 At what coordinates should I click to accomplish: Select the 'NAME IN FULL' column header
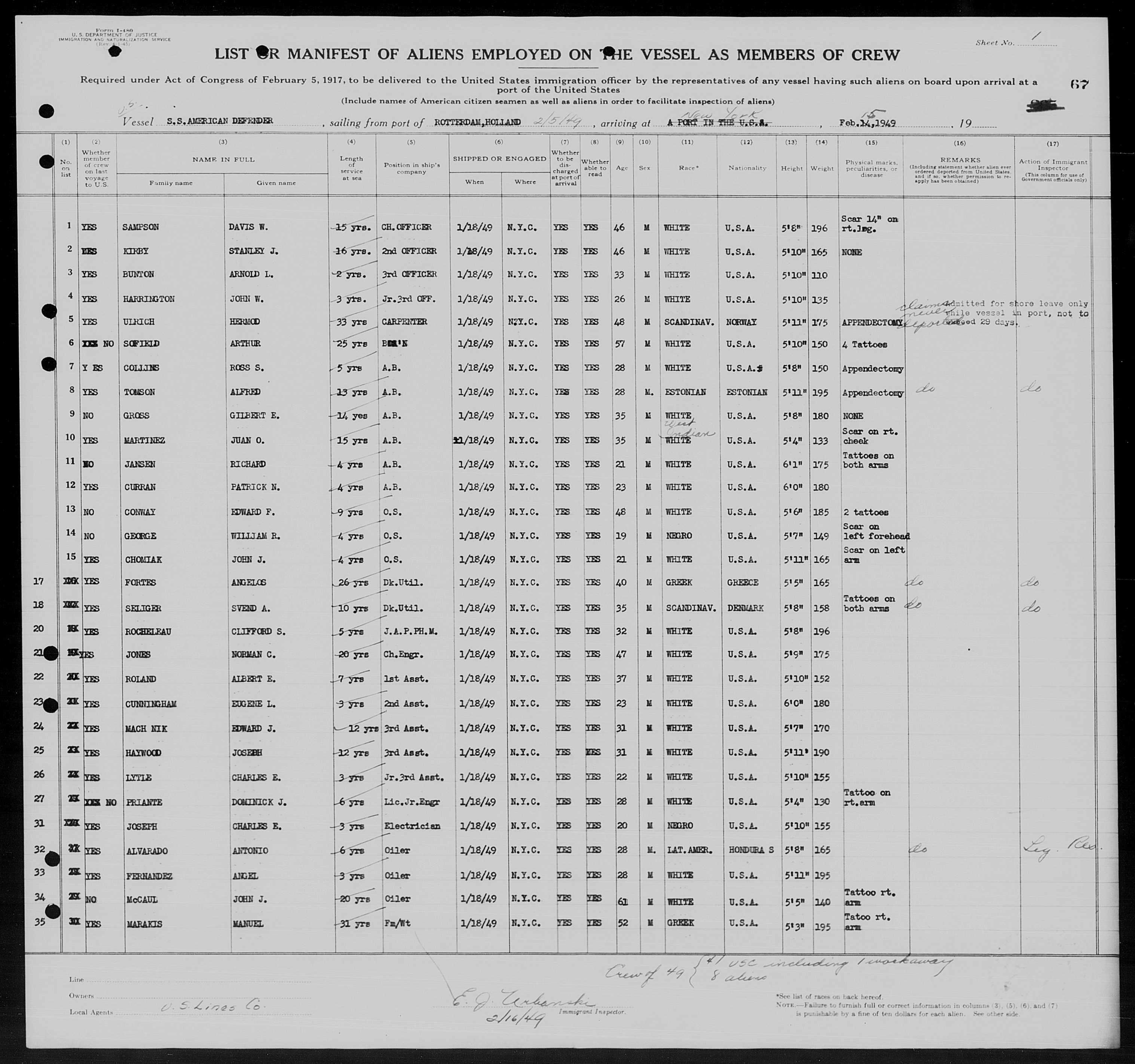[223, 159]
